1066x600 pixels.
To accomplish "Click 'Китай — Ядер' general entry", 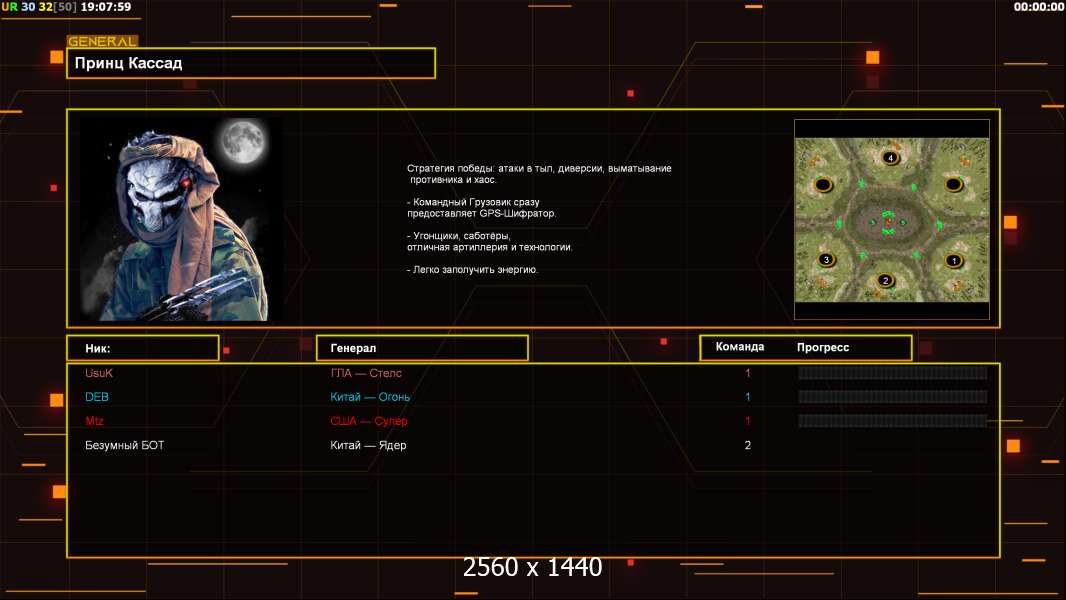I will tap(368, 445).
